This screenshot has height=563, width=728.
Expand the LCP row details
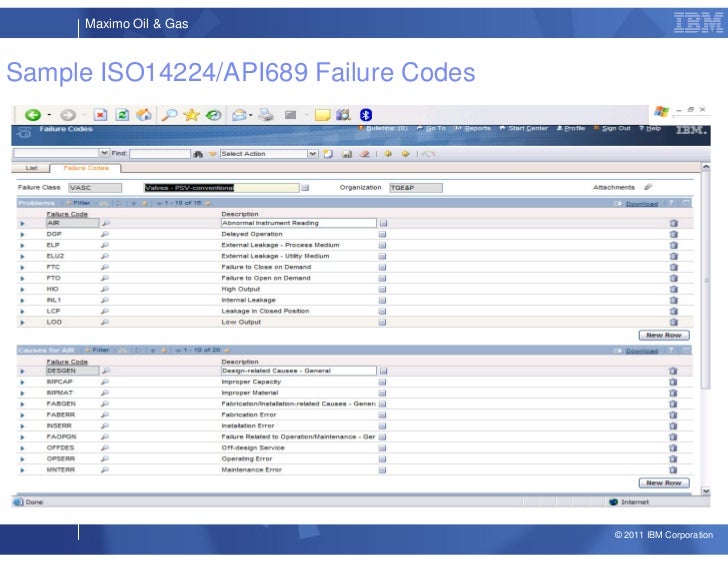pos(22,311)
